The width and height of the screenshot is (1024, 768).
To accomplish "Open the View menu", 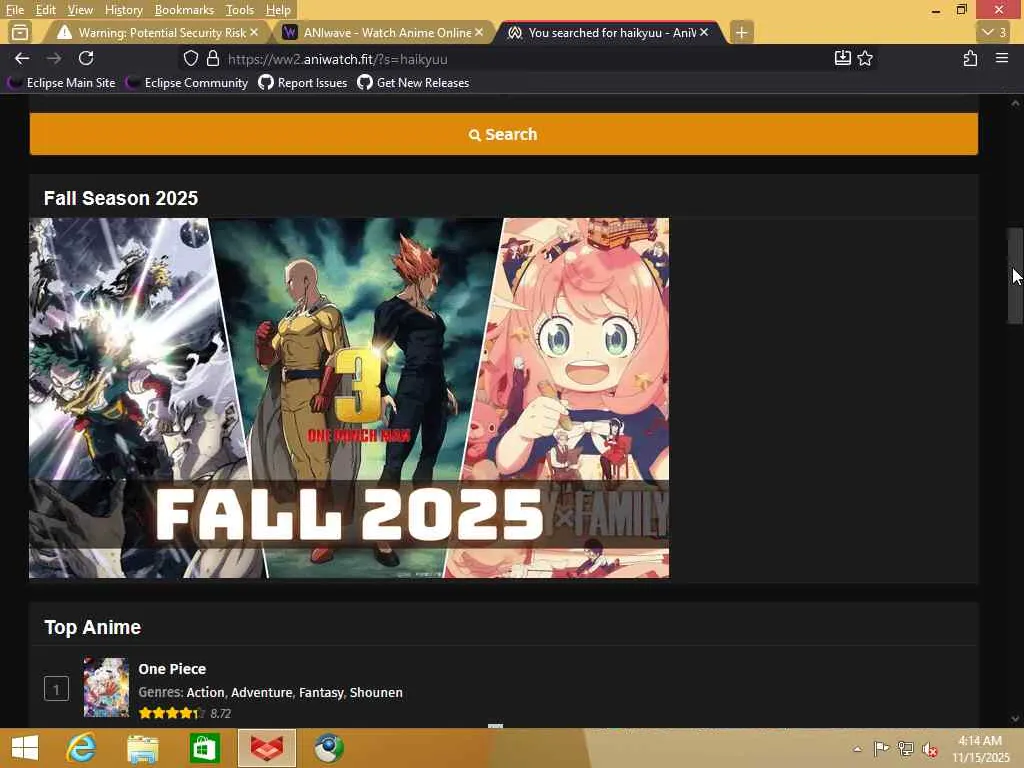I will 80,10.
